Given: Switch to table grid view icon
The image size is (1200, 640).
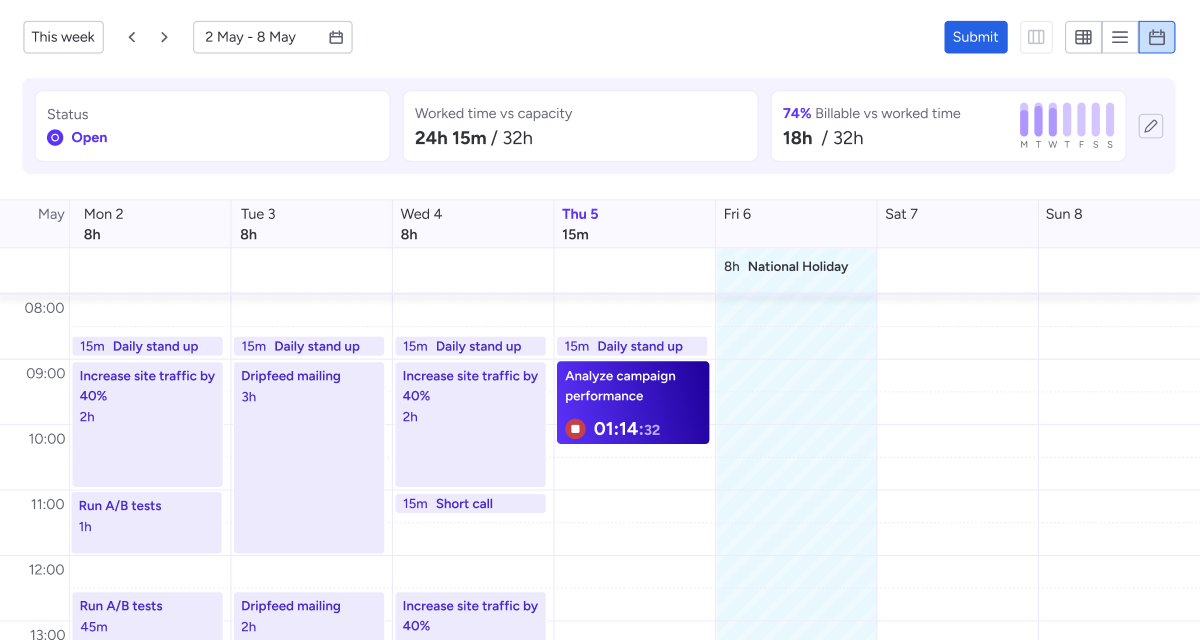Looking at the screenshot, I should [x=1083, y=37].
